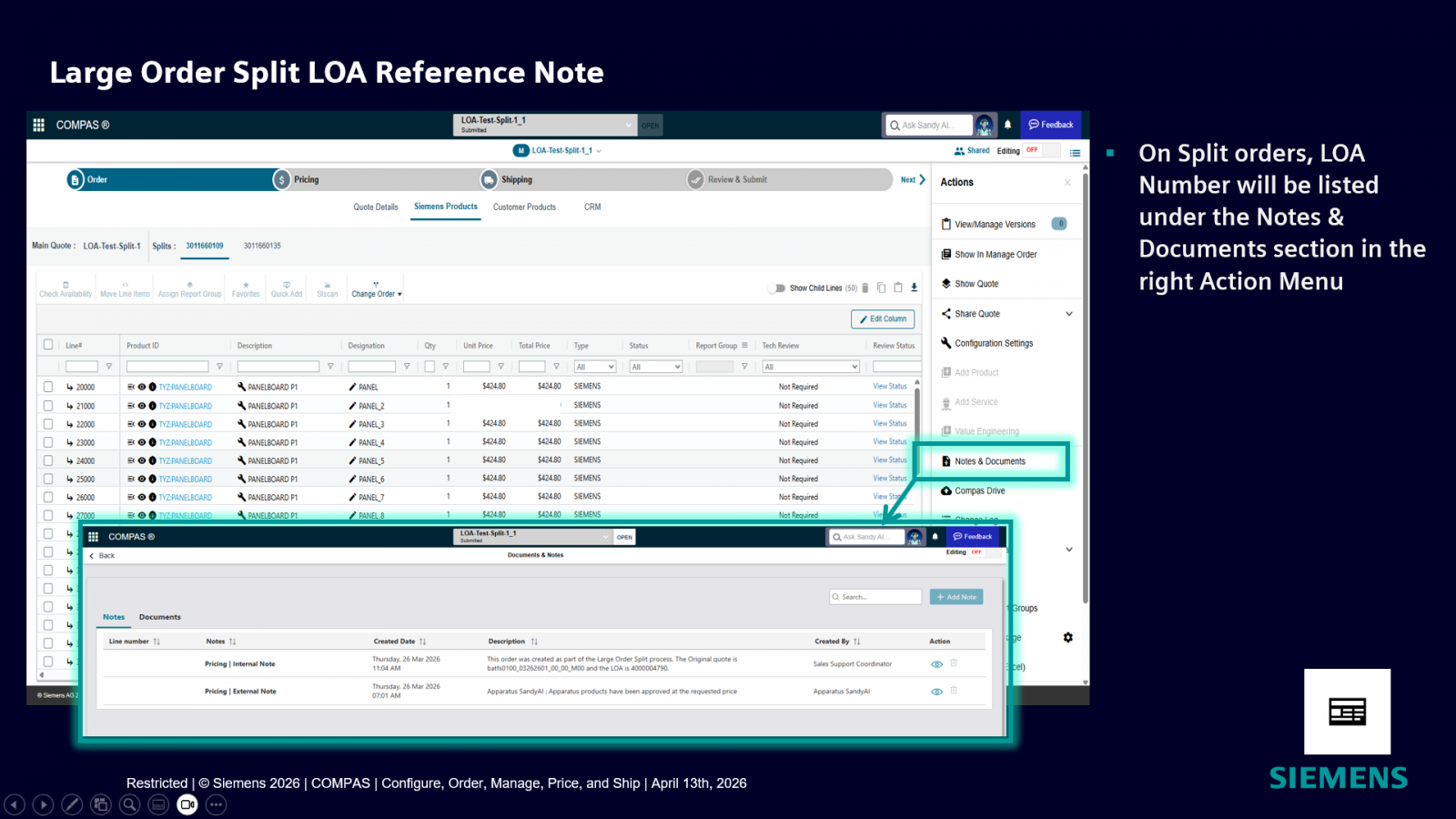The height and width of the screenshot is (819, 1456).
Task: Click View Status link for line 20000
Action: pos(889,387)
